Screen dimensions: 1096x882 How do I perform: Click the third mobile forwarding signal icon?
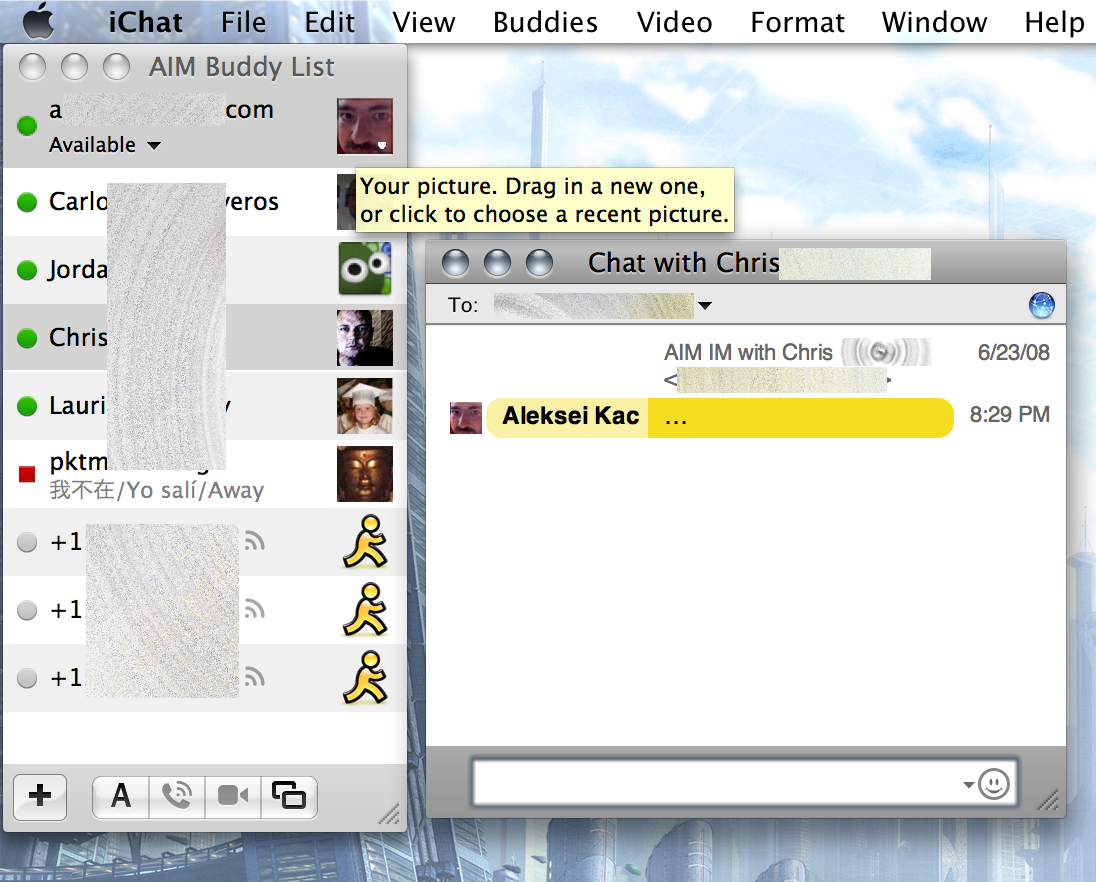coord(254,677)
